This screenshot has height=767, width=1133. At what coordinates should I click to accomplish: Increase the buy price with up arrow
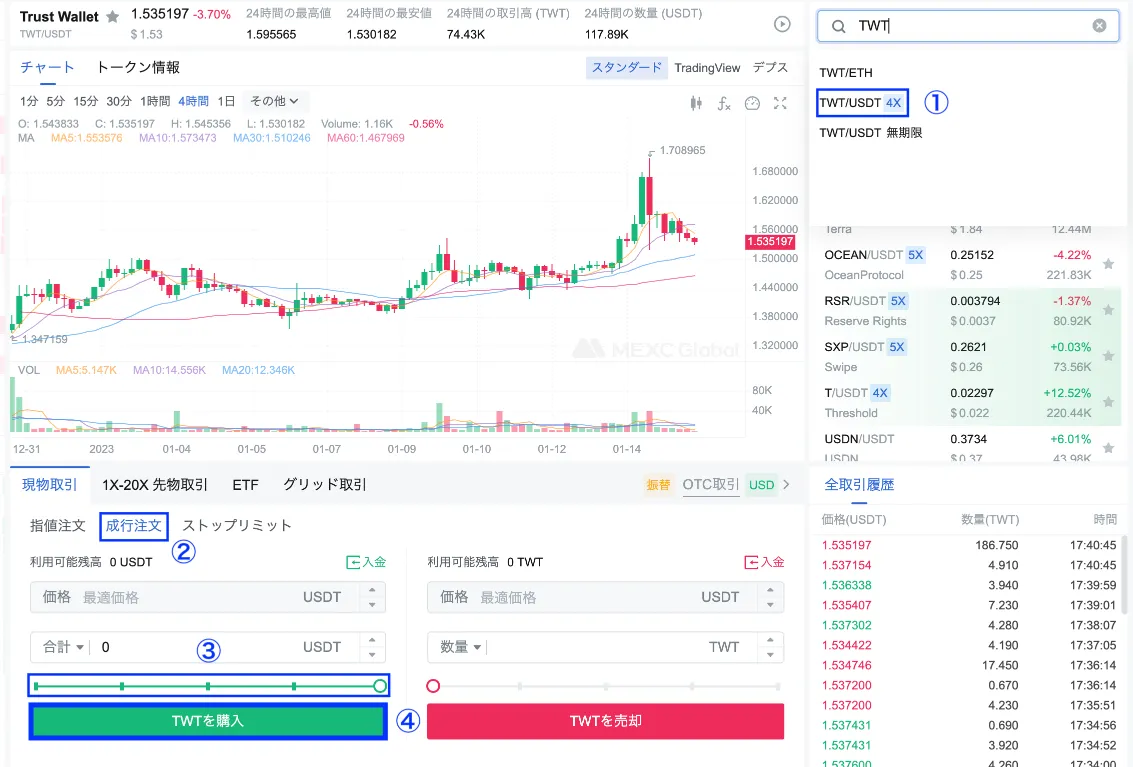[x=372, y=591]
